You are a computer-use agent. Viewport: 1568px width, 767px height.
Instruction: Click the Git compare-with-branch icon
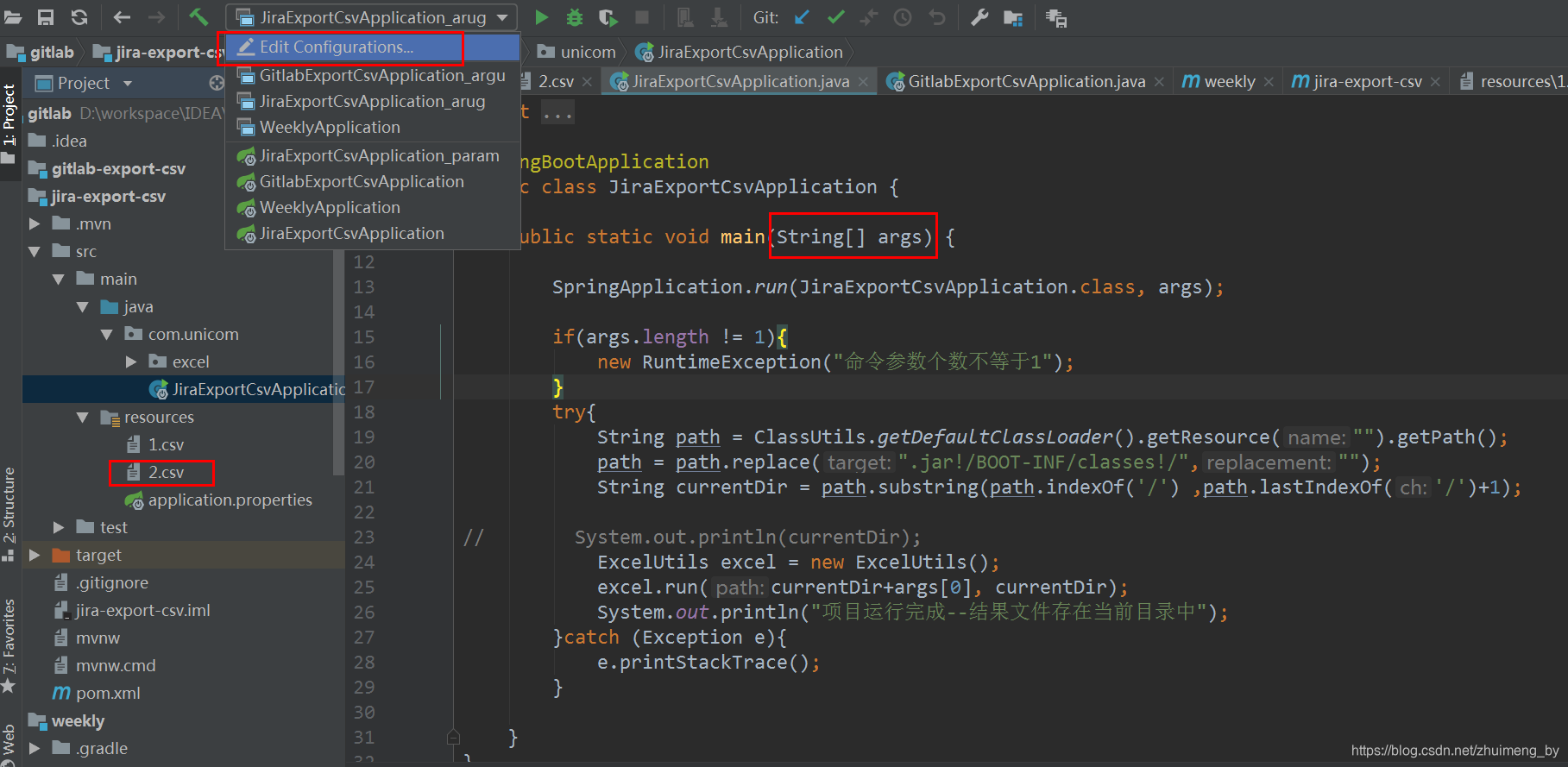pyautogui.click(x=869, y=17)
